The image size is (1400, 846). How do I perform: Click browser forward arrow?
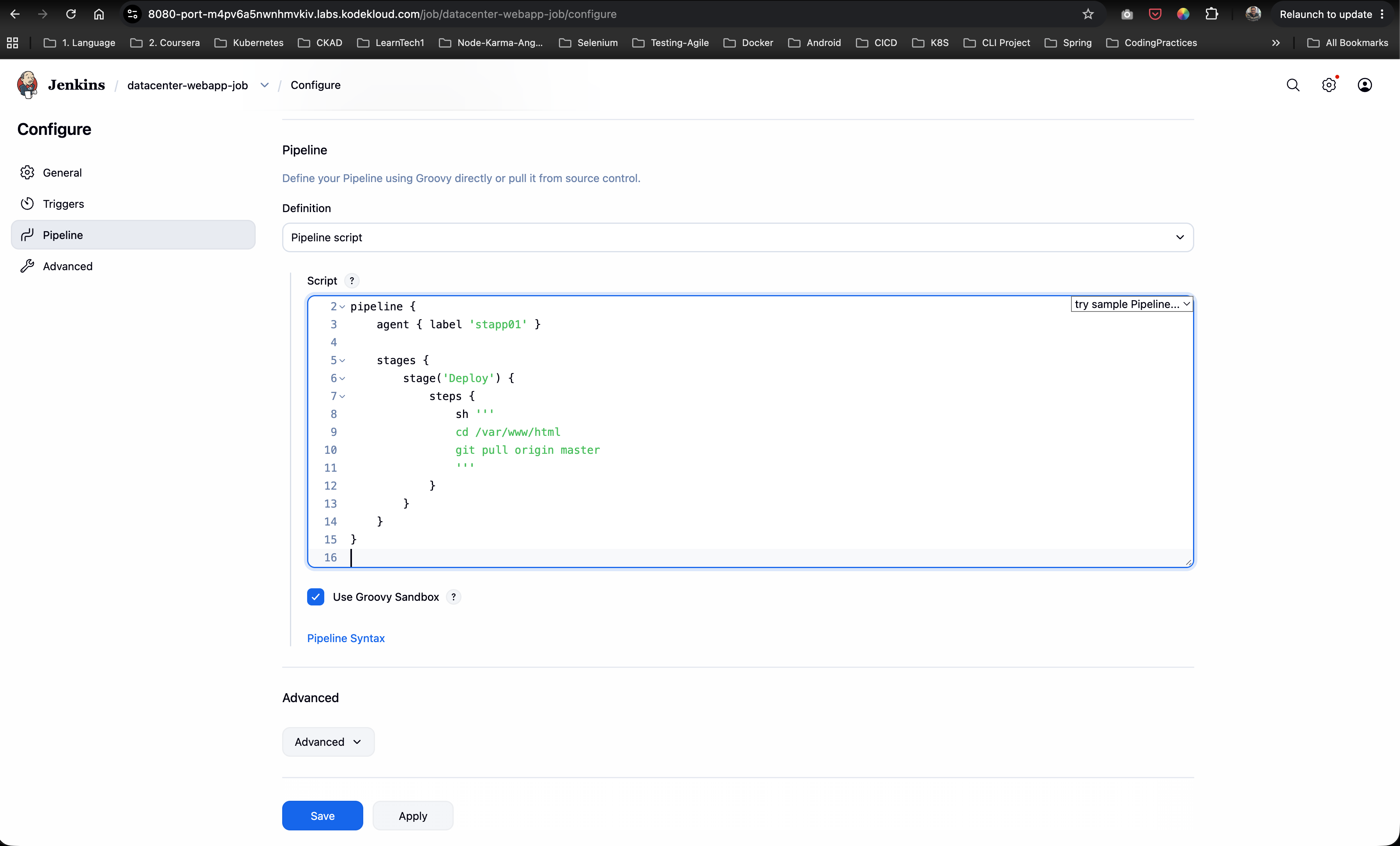(42, 14)
